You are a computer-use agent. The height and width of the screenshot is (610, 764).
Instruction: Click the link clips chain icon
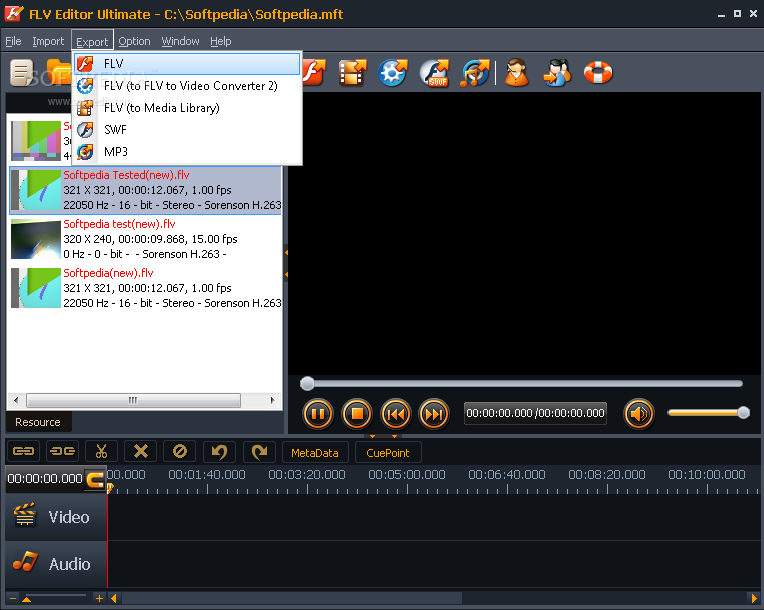point(23,451)
